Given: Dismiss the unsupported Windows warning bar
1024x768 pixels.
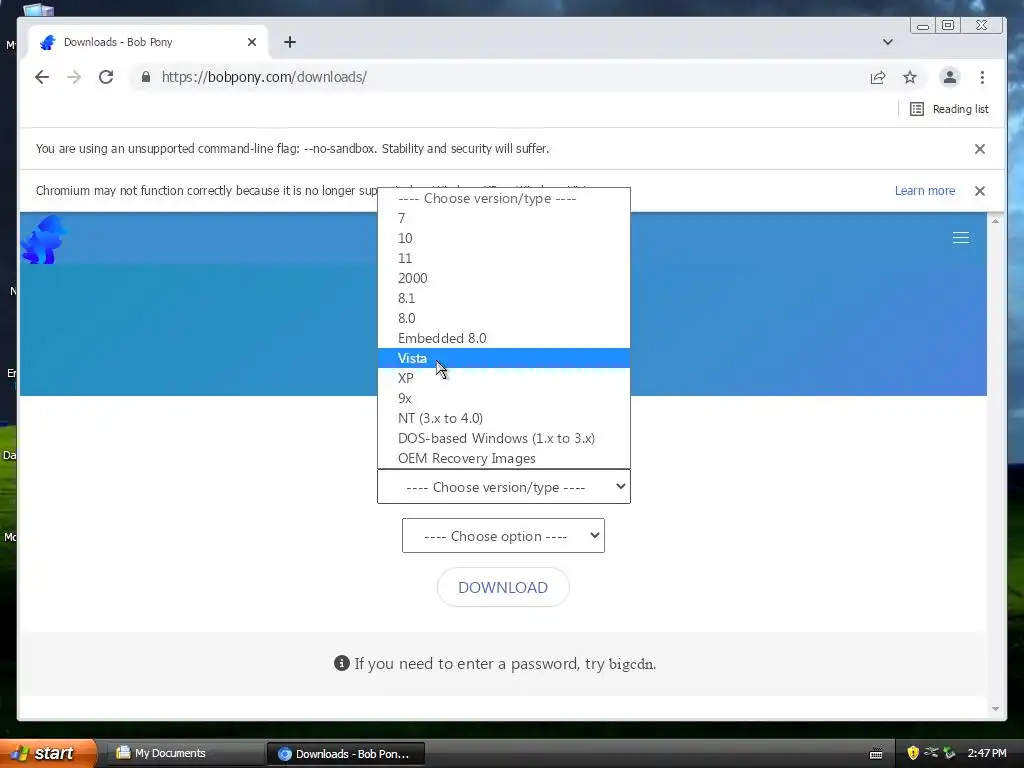Looking at the screenshot, I should pyautogui.click(x=980, y=191).
